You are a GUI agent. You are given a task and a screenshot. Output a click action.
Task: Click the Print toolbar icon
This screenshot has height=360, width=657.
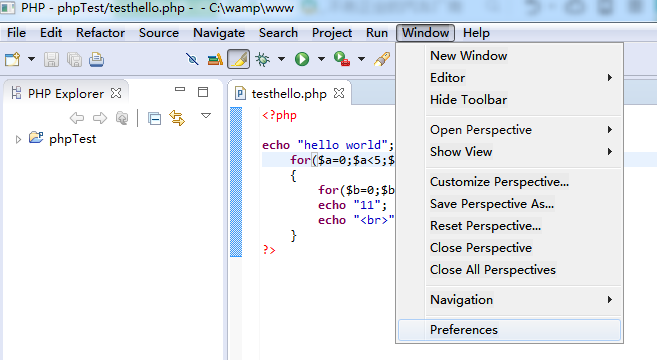pos(96,60)
